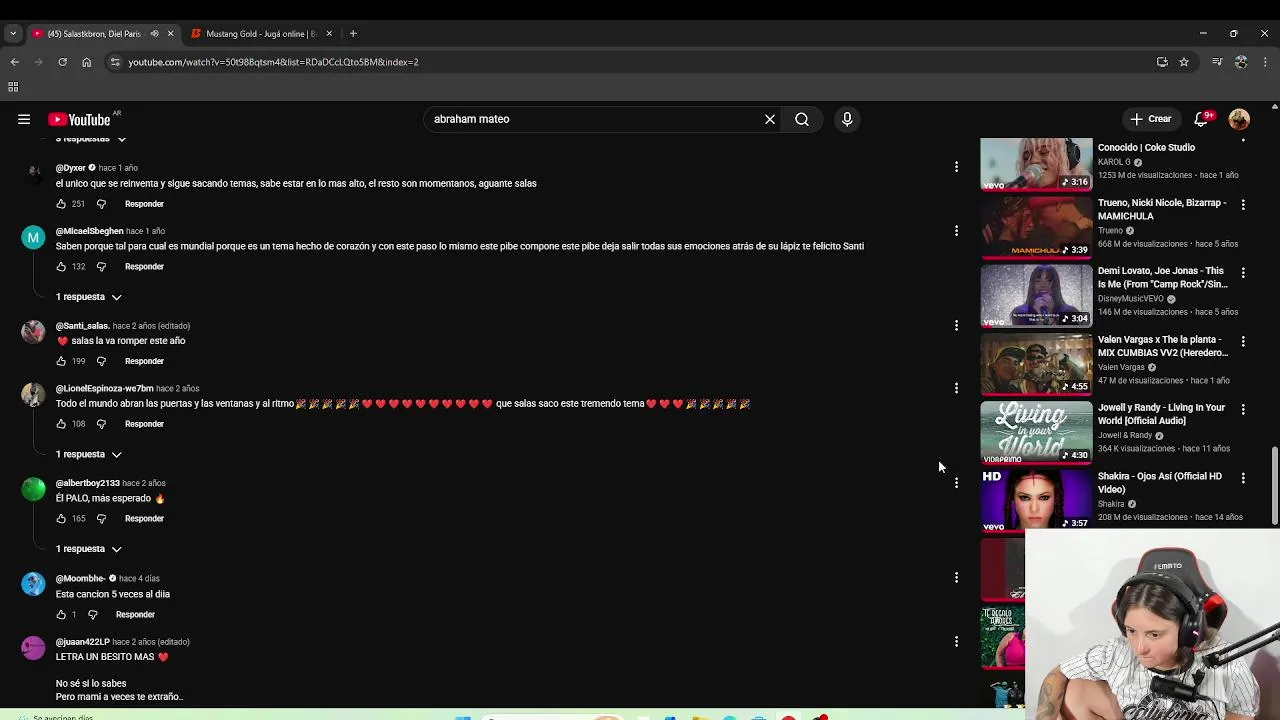The height and width of the screenshot is (720, 1280).
Task: Click the Crear button
Action: pyautogui.click(x=1150, y=119)
